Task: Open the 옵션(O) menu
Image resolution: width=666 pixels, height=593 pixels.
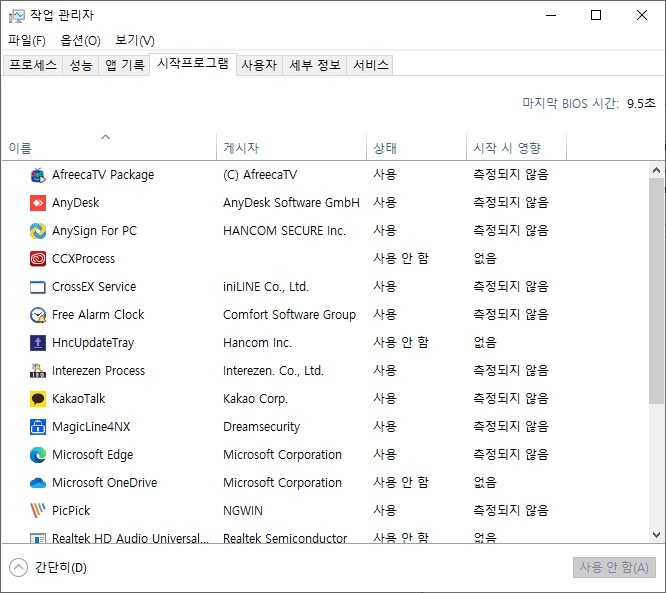Action: 80,41
